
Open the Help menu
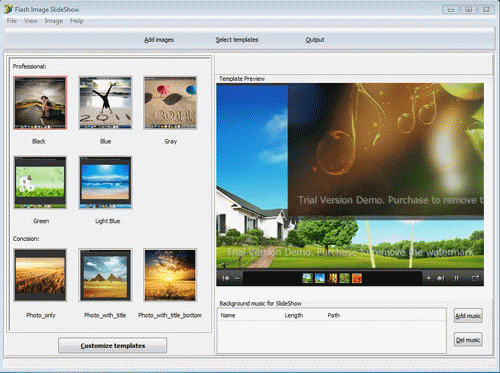click(77, 21)
